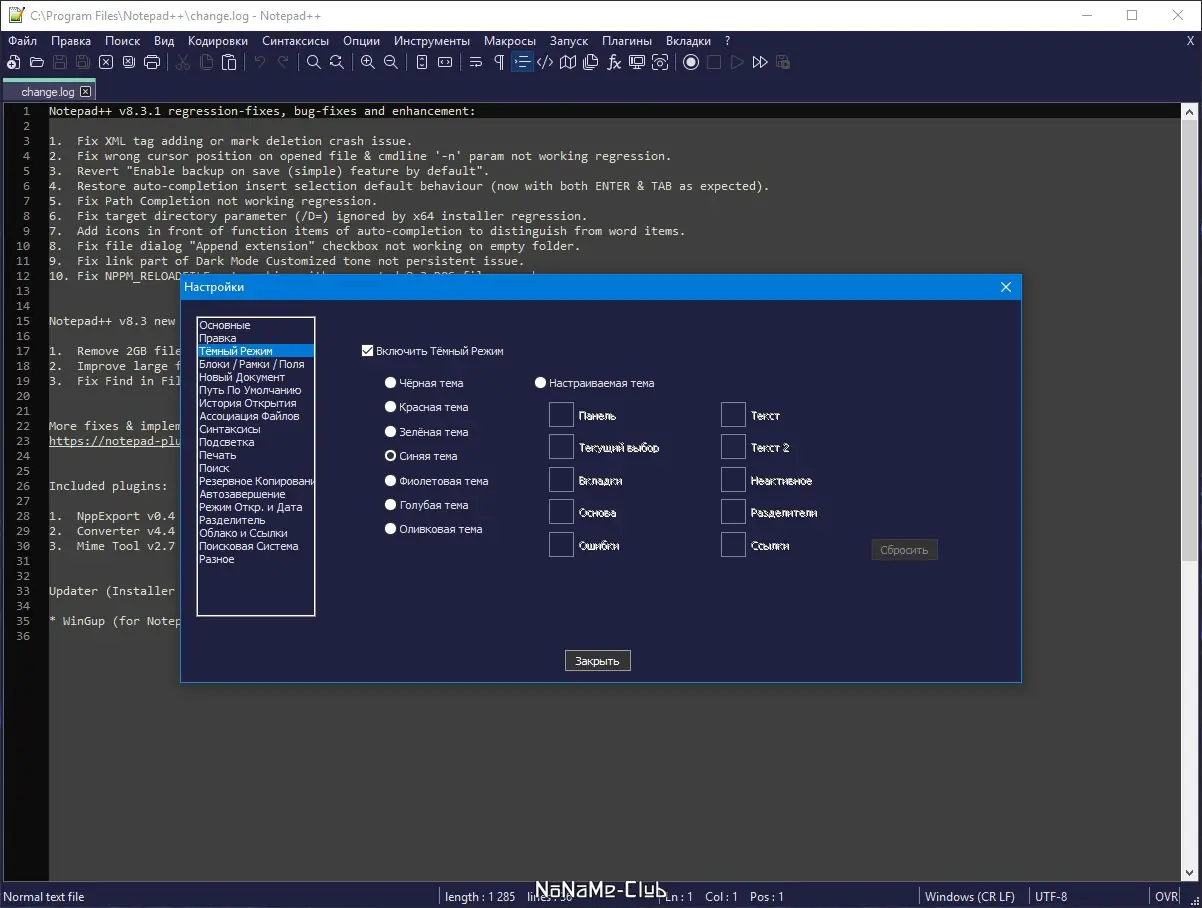Create a new file via toolbar icon
Screen dimensions: 1202x908
pyautogui.click(x=14, y=62)
